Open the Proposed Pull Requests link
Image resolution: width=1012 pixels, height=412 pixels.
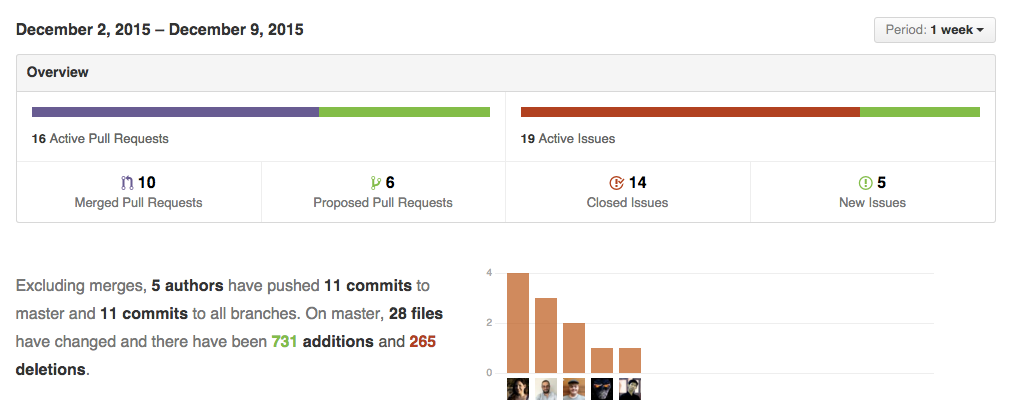click(x=383, y=203)
